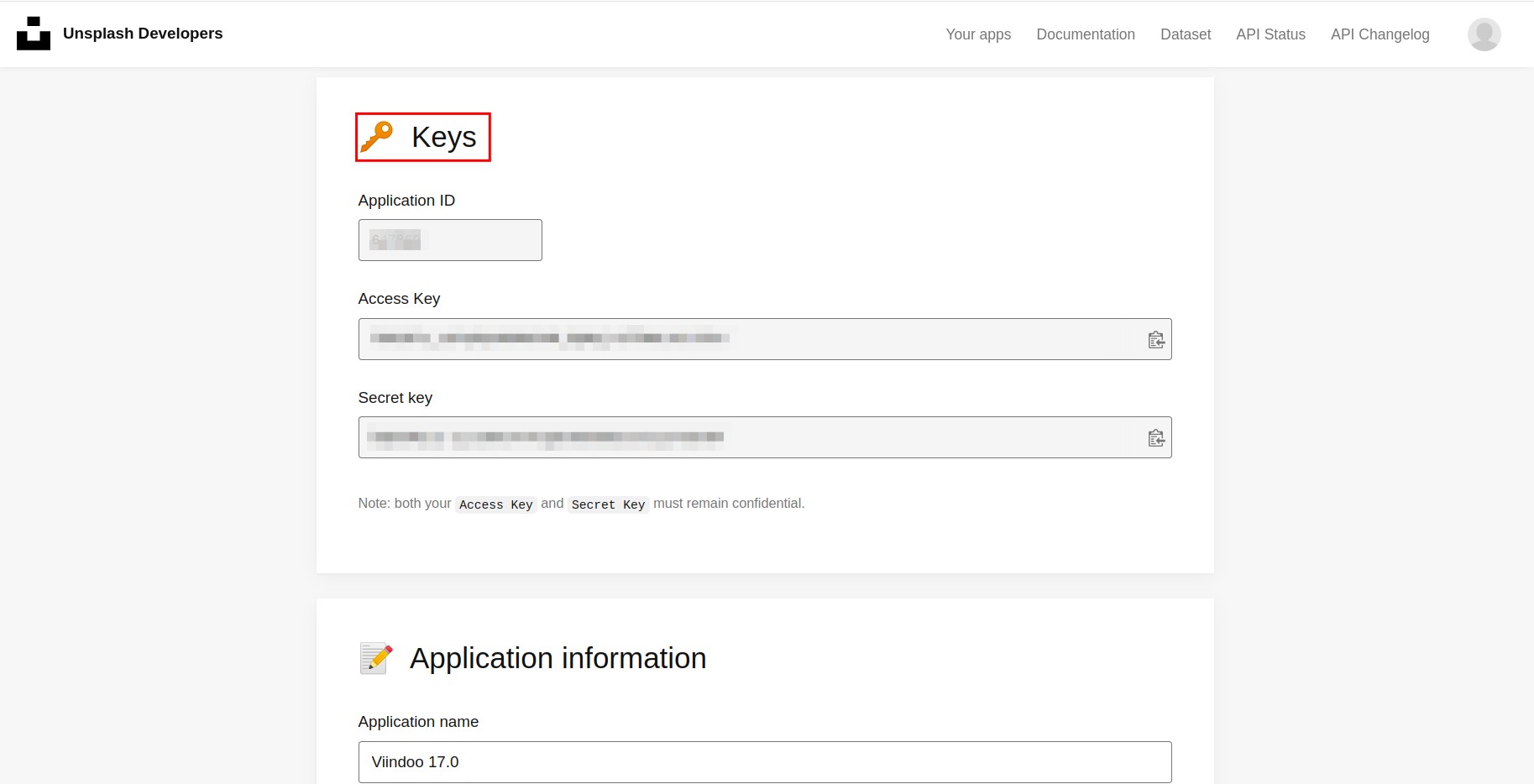The width and height of the screenshot is (1534, 784).
Task: Check the API Status link
Action: click(1270, 34)
